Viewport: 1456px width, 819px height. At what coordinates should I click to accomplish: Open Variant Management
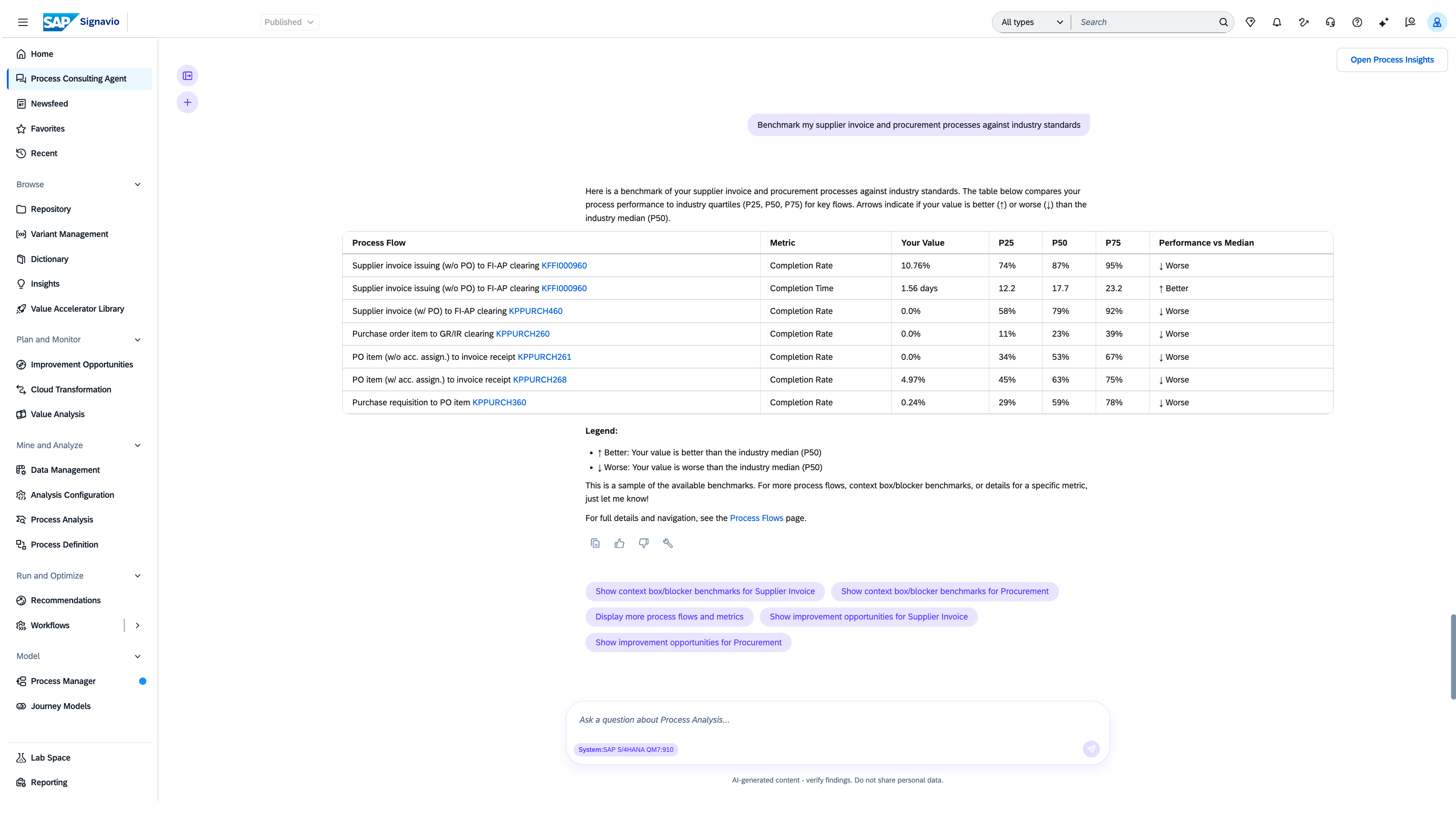click(79, 234)
